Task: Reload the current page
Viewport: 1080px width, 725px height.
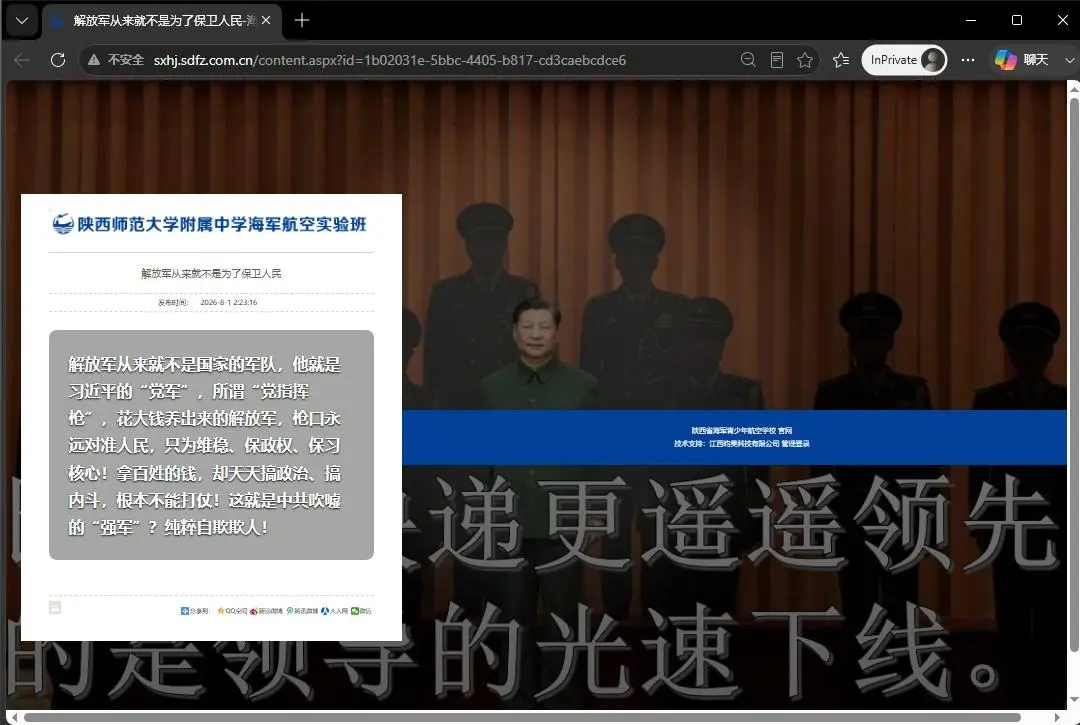Action: pos(58,60)
